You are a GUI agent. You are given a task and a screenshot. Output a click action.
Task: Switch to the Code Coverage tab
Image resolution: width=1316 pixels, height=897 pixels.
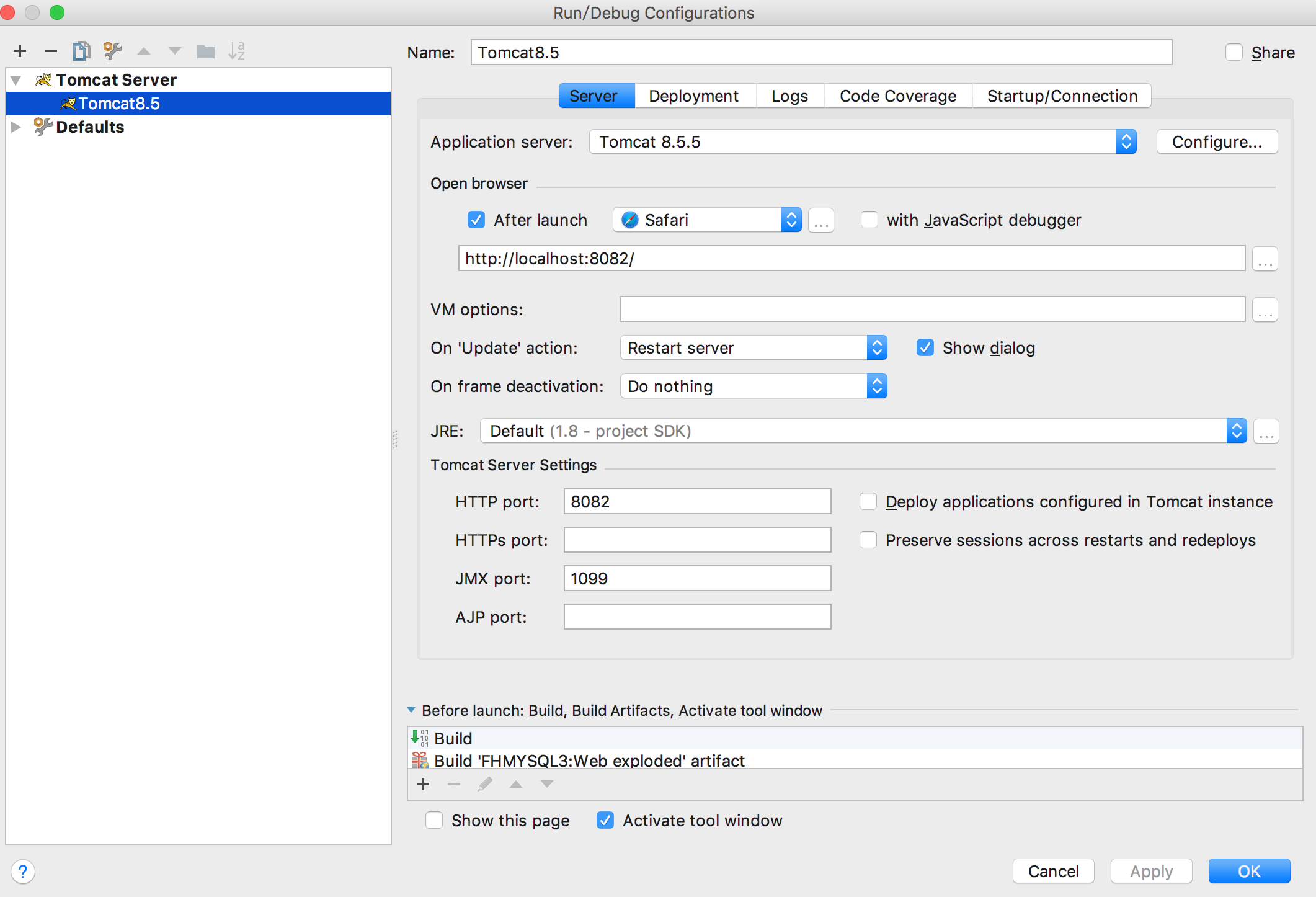point(898,96)
